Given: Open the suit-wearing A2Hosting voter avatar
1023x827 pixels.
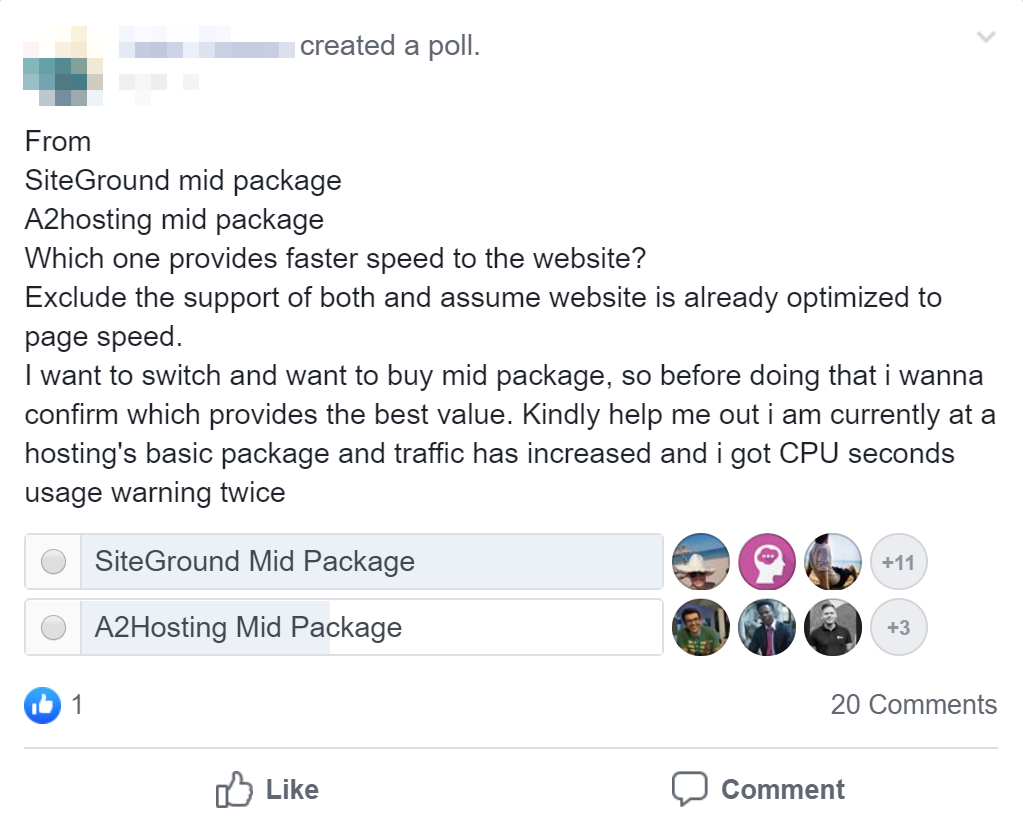Looking at the screenshot, I should pos(767,628).
